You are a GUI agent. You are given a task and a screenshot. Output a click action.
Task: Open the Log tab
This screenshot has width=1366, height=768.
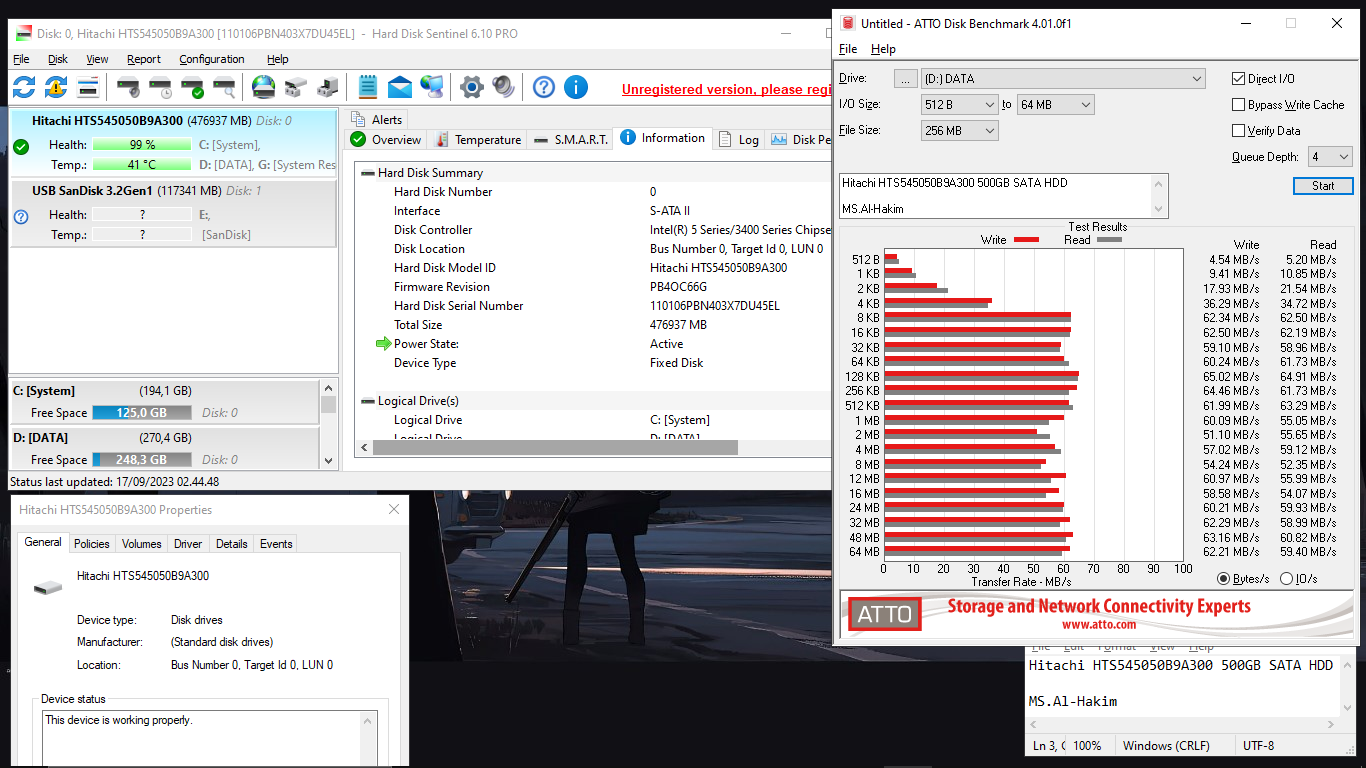point(739,140)
